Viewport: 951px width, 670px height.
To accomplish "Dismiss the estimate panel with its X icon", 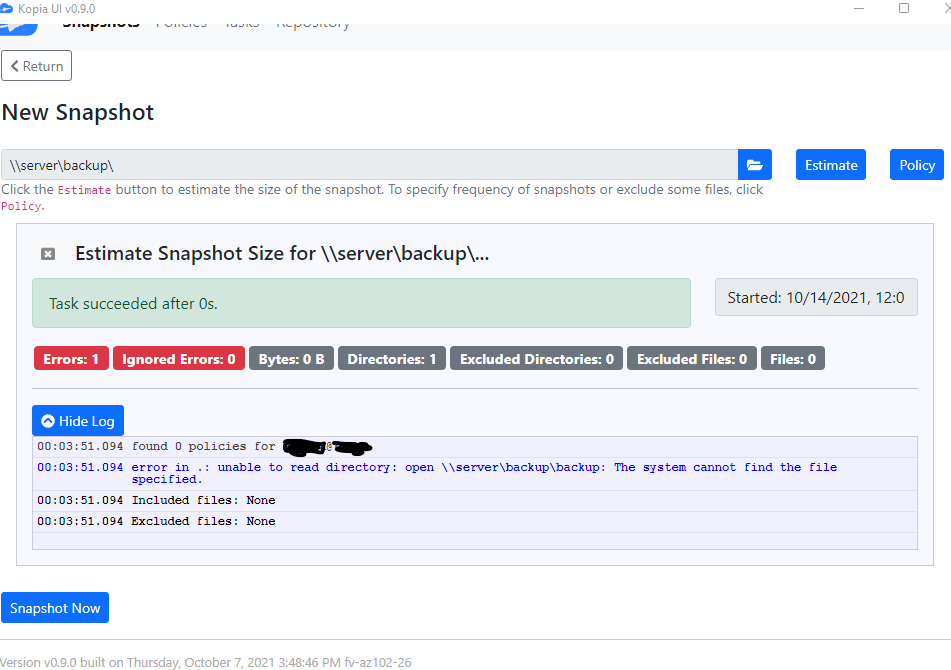I will coord(48,254).
